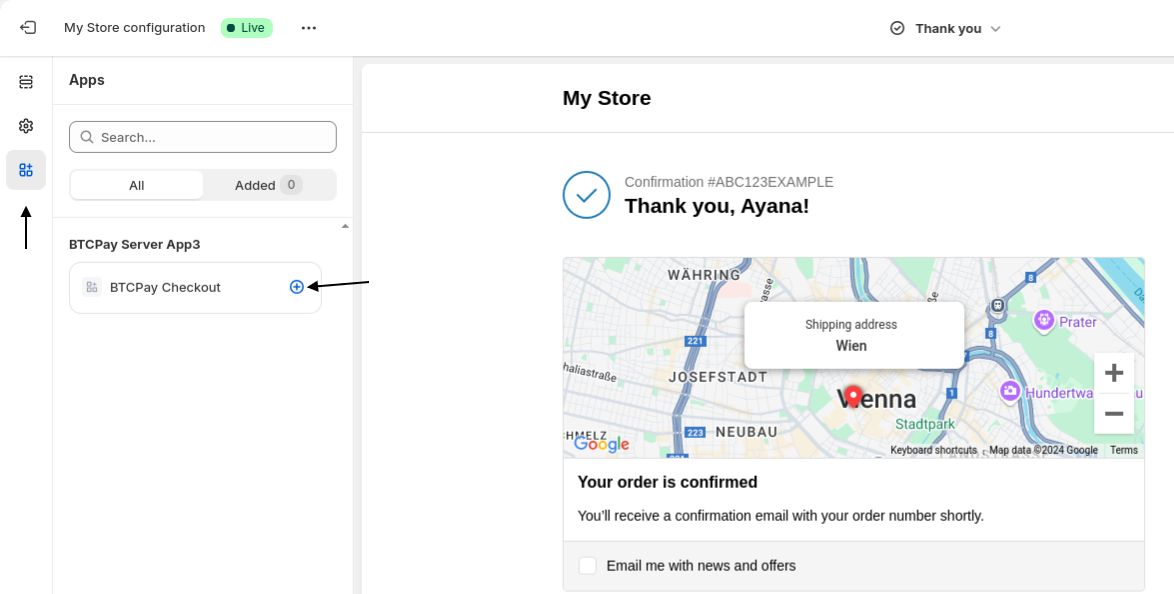This screenshot has width=1174, height=594.
Task: Click the Keyboard shortcuts link on the map
Action: pyautogui.click(x=933, y=450)
